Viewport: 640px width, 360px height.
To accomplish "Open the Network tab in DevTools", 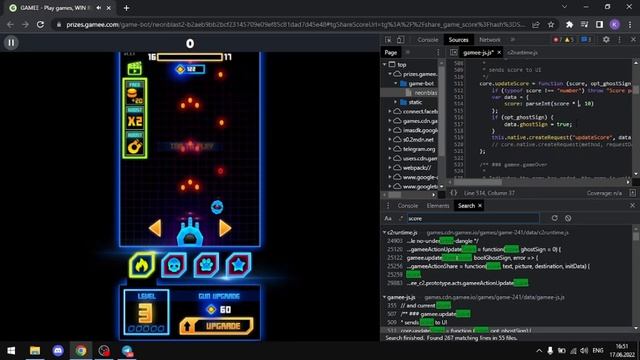I will point(489,40).
